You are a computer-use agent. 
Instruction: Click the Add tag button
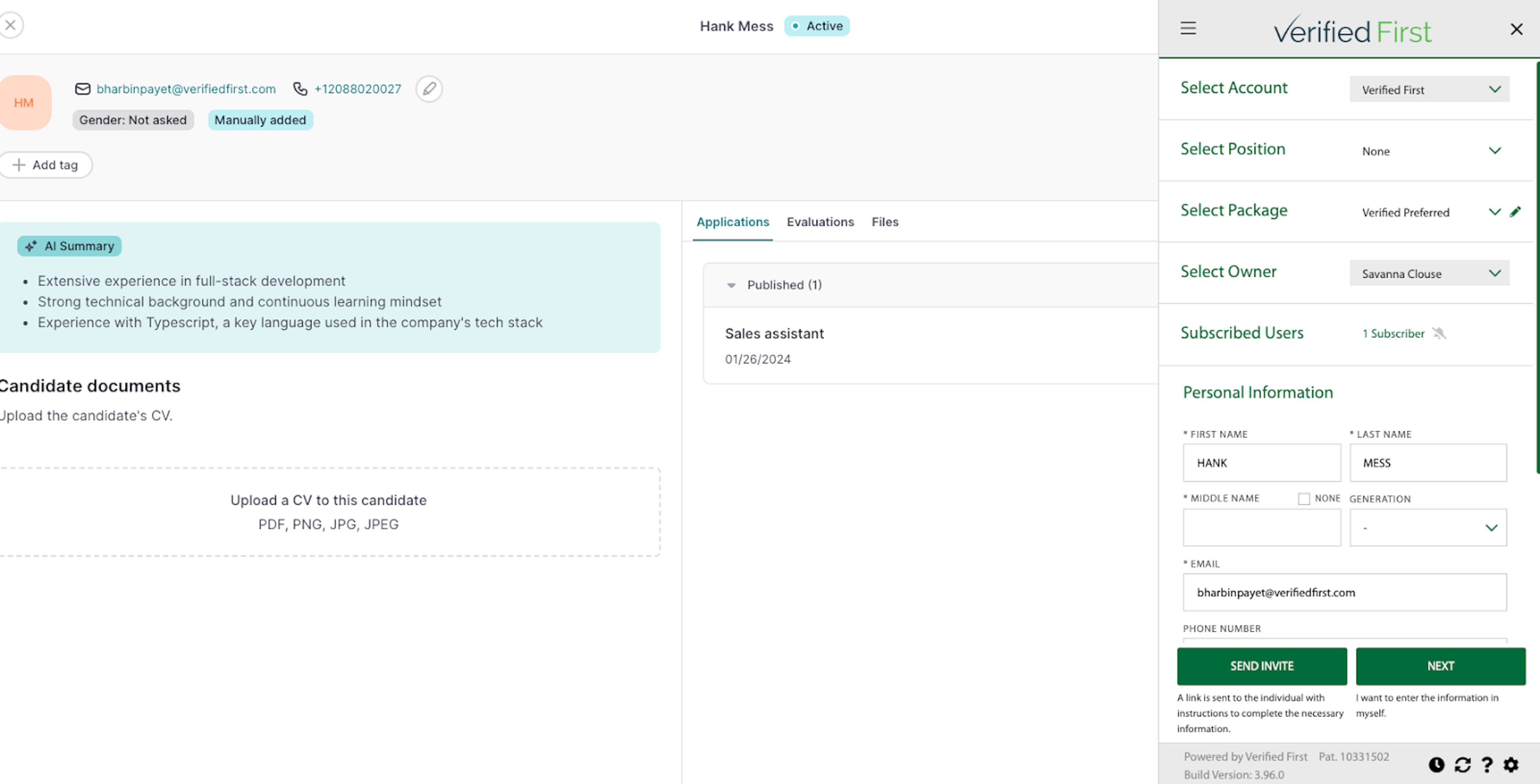tap(45, 165)
